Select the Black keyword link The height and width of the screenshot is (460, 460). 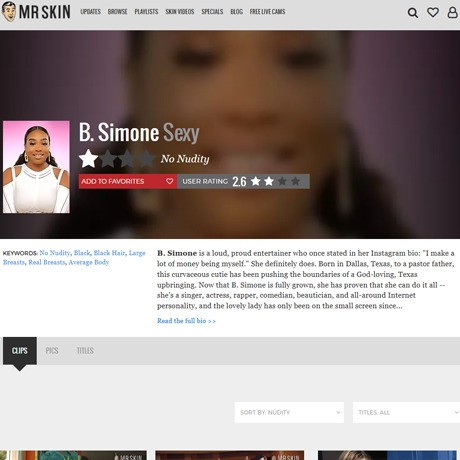82,253
